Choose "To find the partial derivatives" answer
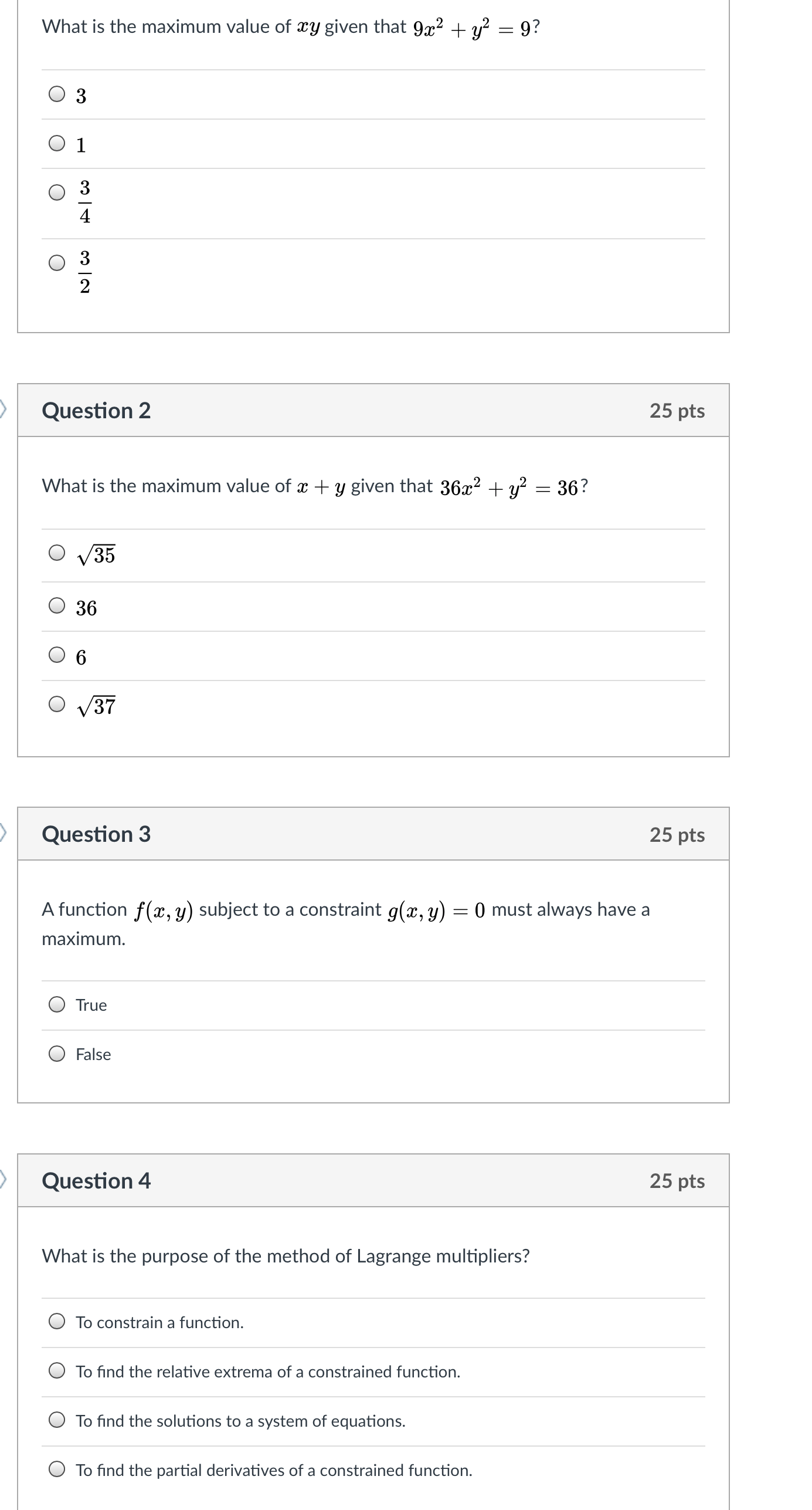The image size is (812, 1510). [x=57, y=1470]
